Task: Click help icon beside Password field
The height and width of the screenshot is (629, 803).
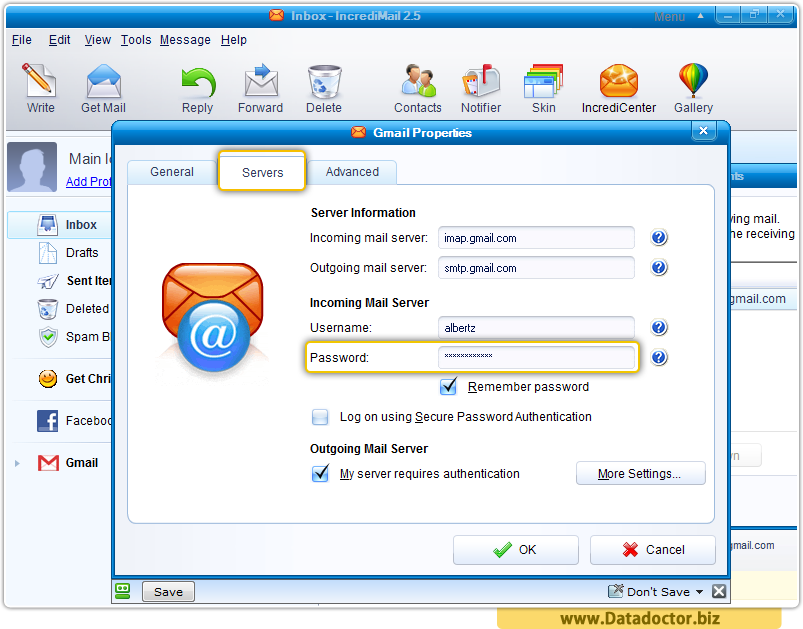Action: [659, 358]
